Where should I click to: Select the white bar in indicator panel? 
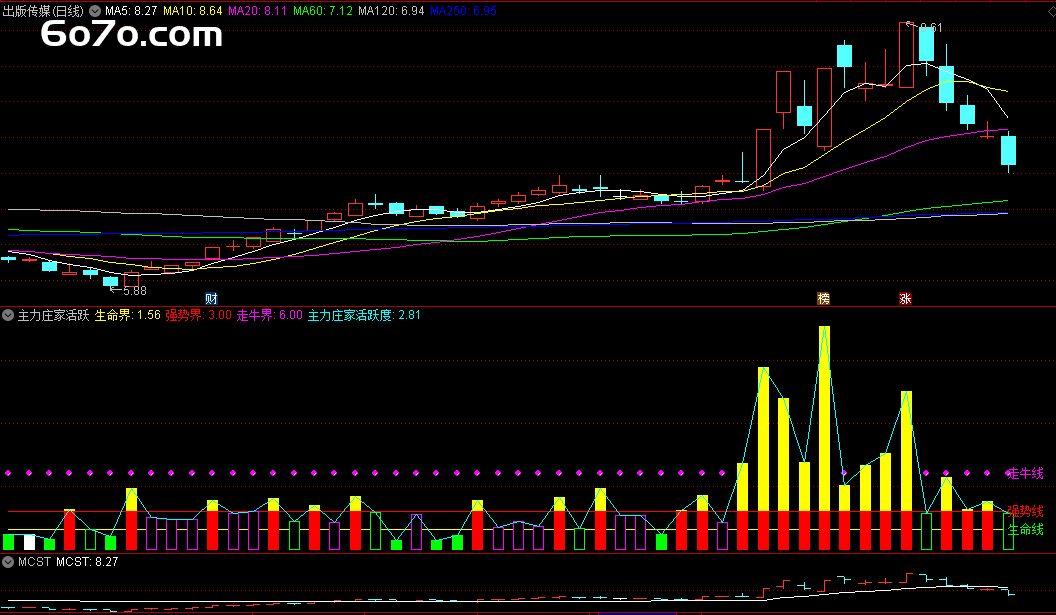pos(29,542)
